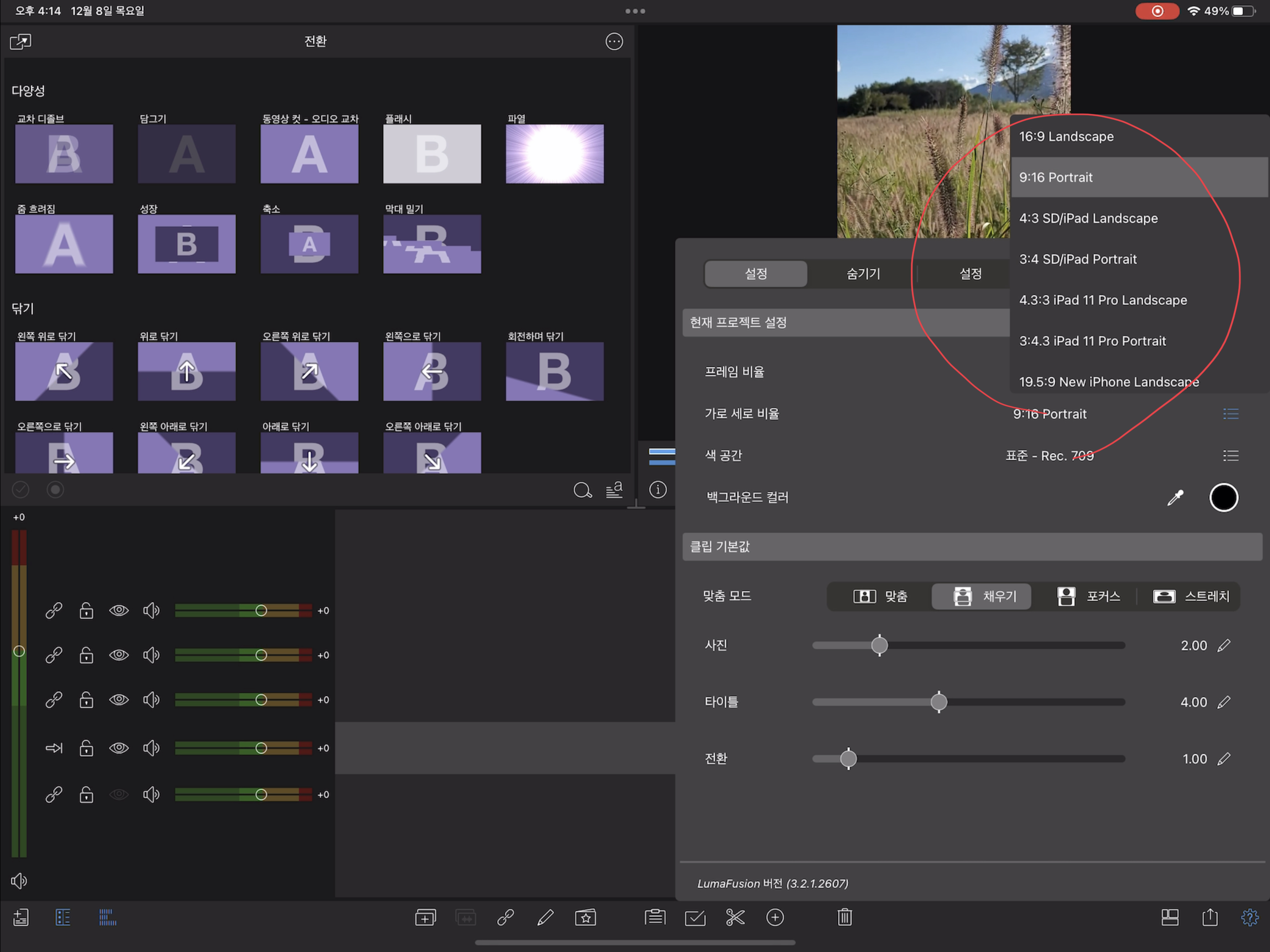Select the 교차 디졸브 transition thumbnail

pos(64,154)
